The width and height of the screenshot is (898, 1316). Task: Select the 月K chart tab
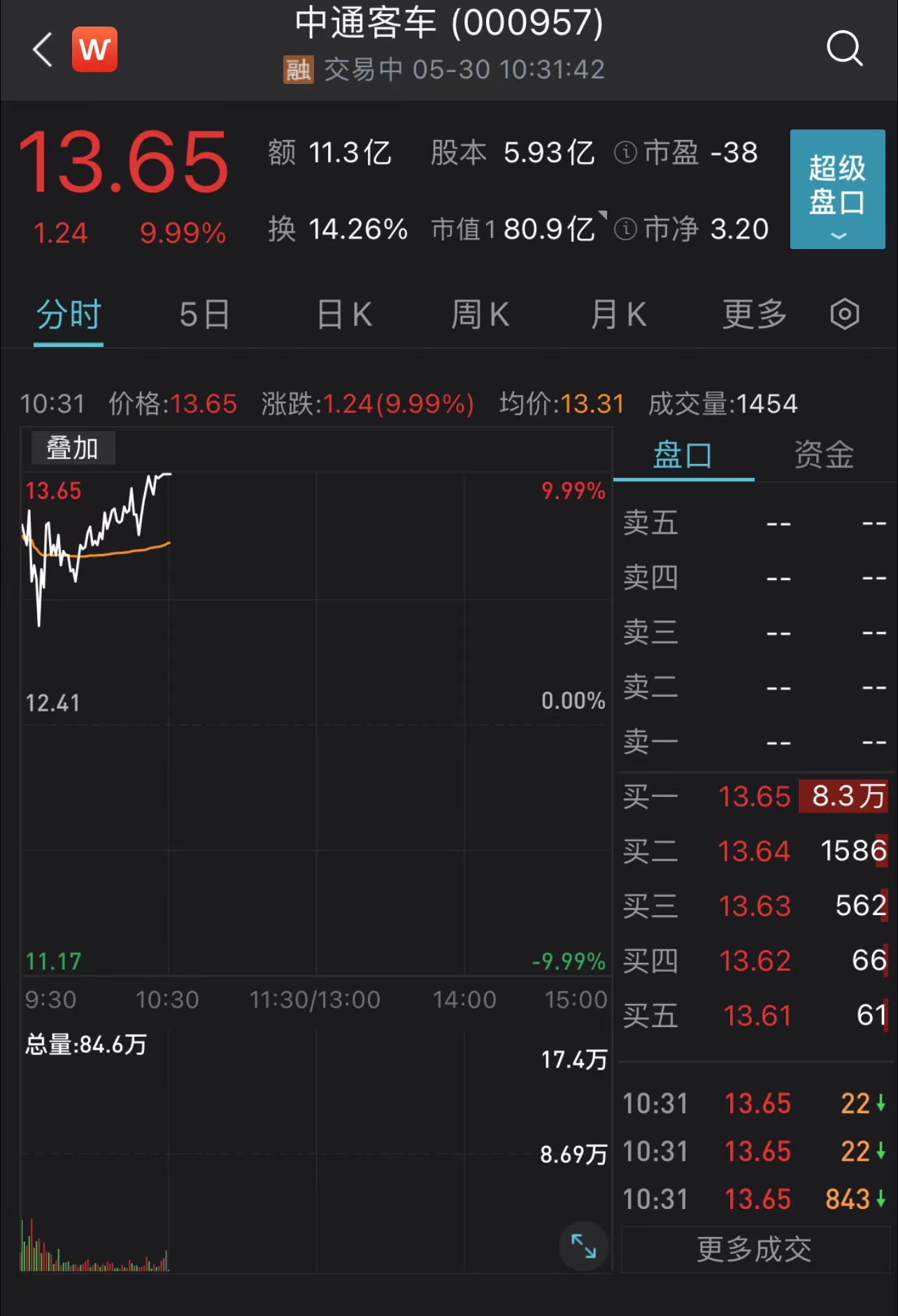(618, 314)
